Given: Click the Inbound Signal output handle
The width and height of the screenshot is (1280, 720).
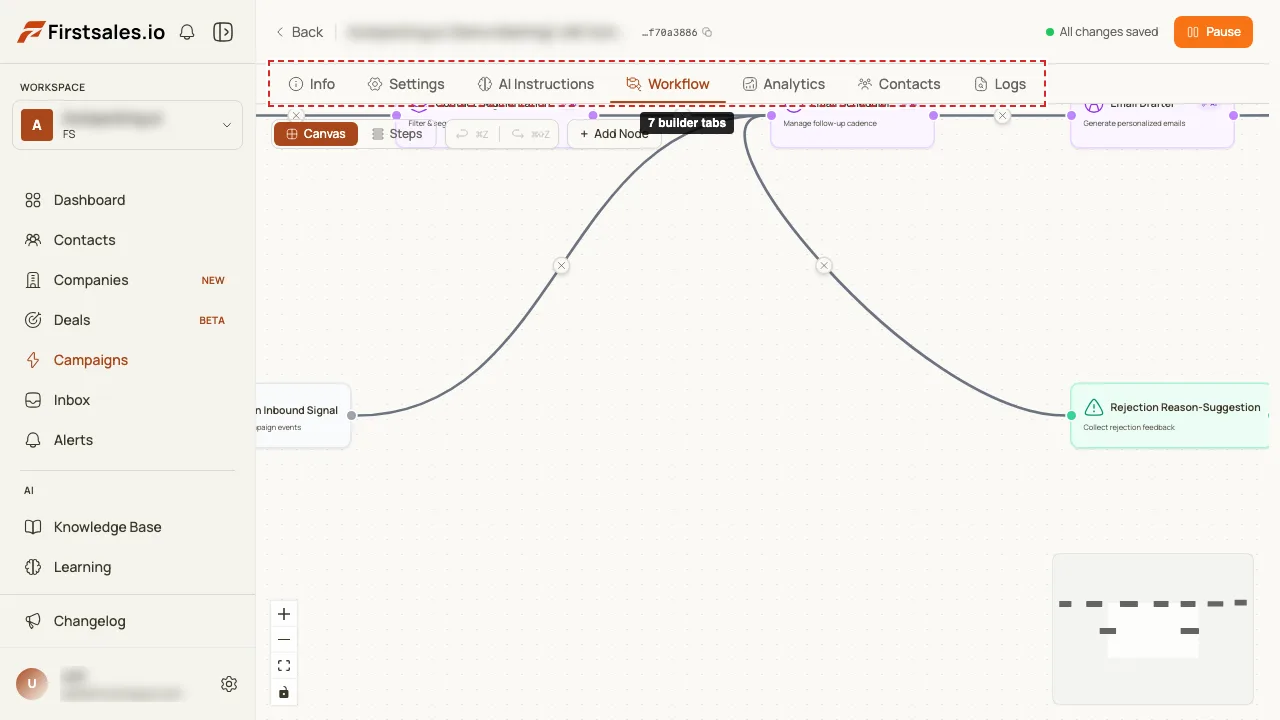Looking at the screenshot, I should coord(351,415).
